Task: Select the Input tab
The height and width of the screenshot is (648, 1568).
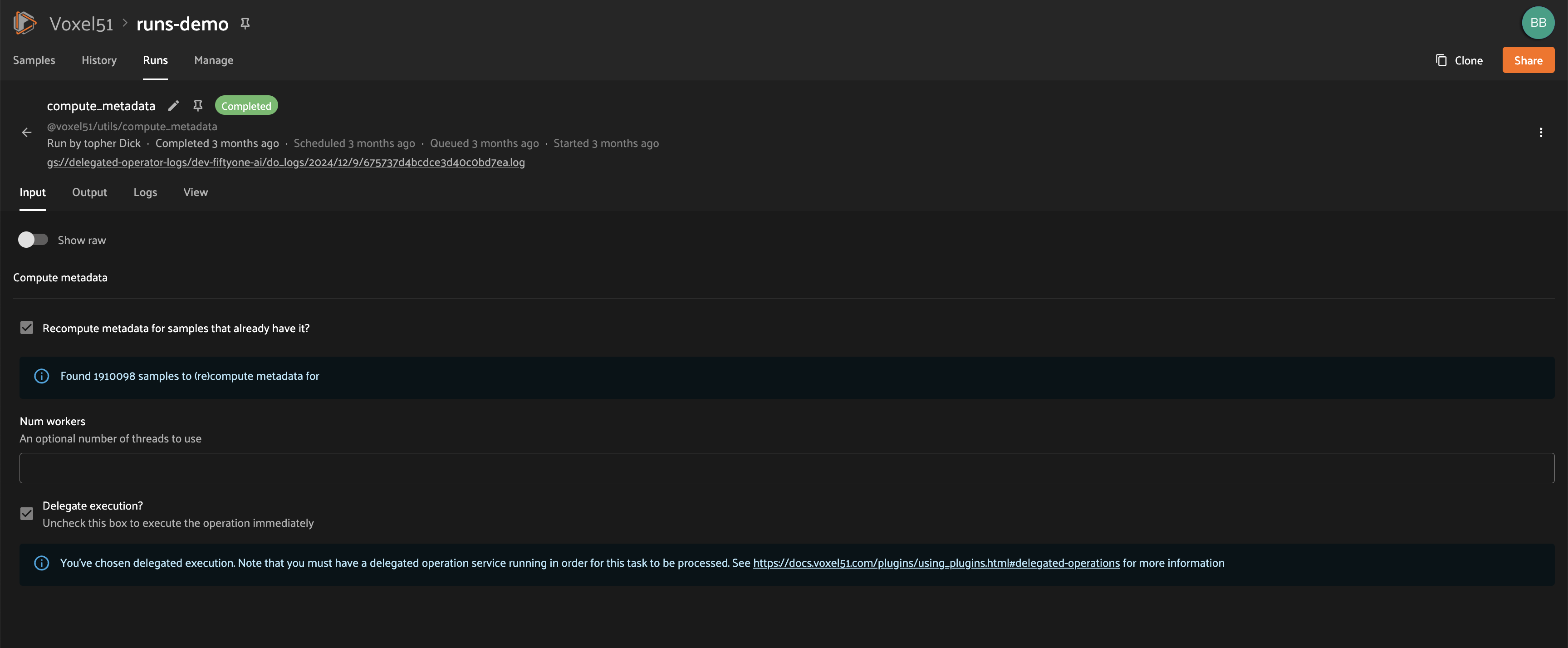Action: (x=32, y=192)
